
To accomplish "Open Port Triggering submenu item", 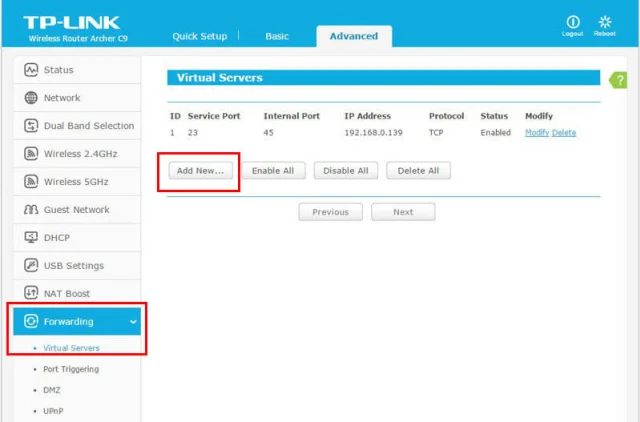I will tap(71, 369).
